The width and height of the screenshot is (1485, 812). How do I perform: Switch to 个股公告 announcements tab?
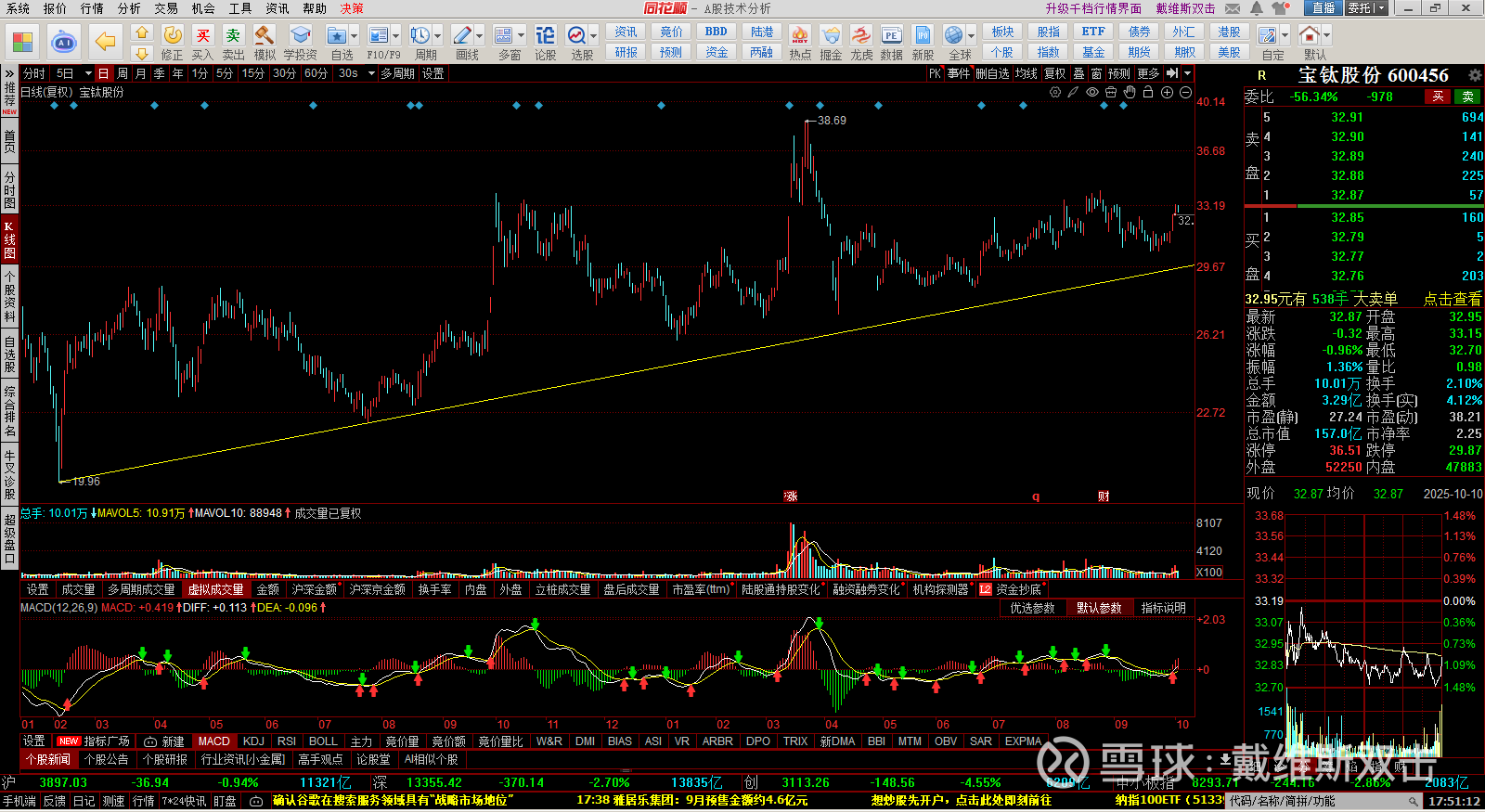107,759
